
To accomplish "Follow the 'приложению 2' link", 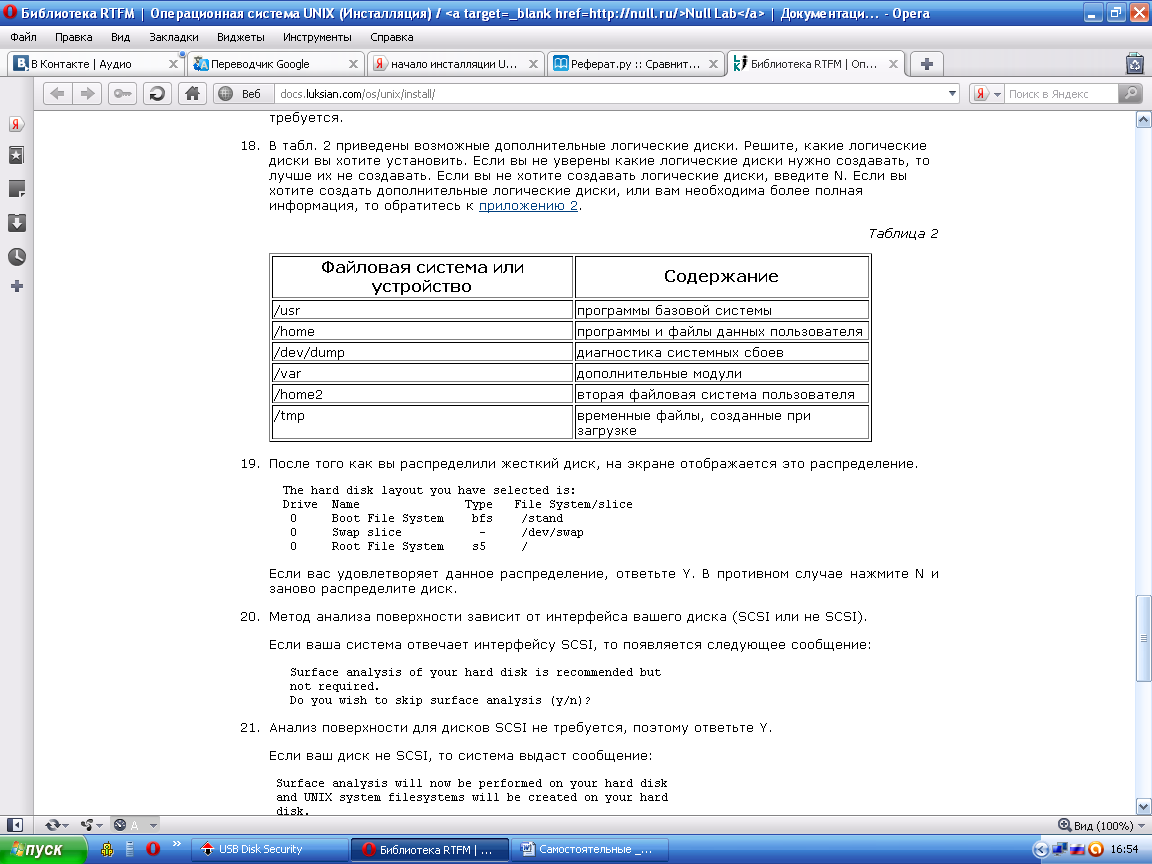I will [528, 206].
